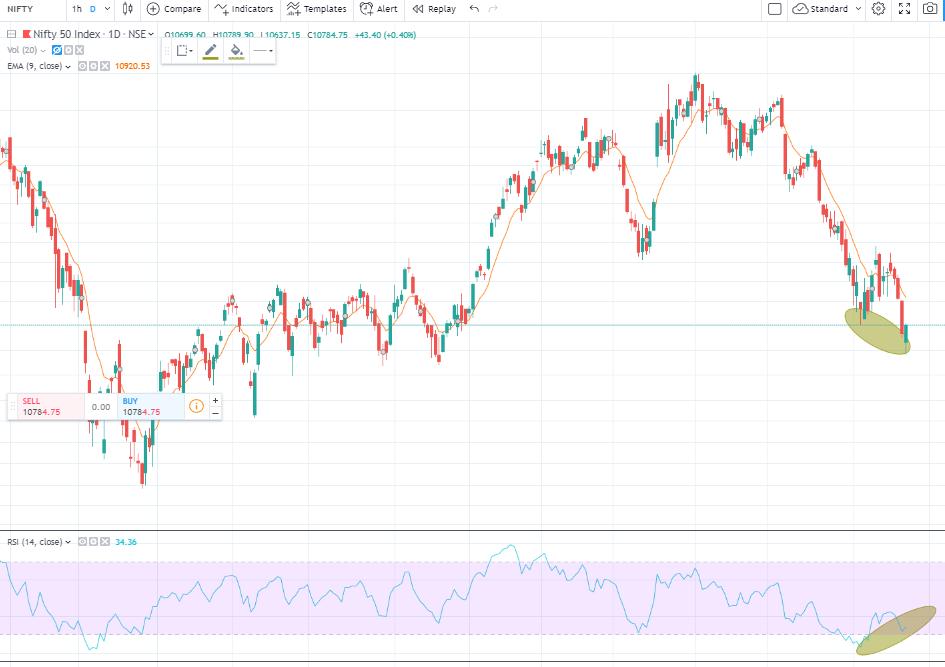Click the close price C10784.75
The image size is (945, 667).
(327, 35)
